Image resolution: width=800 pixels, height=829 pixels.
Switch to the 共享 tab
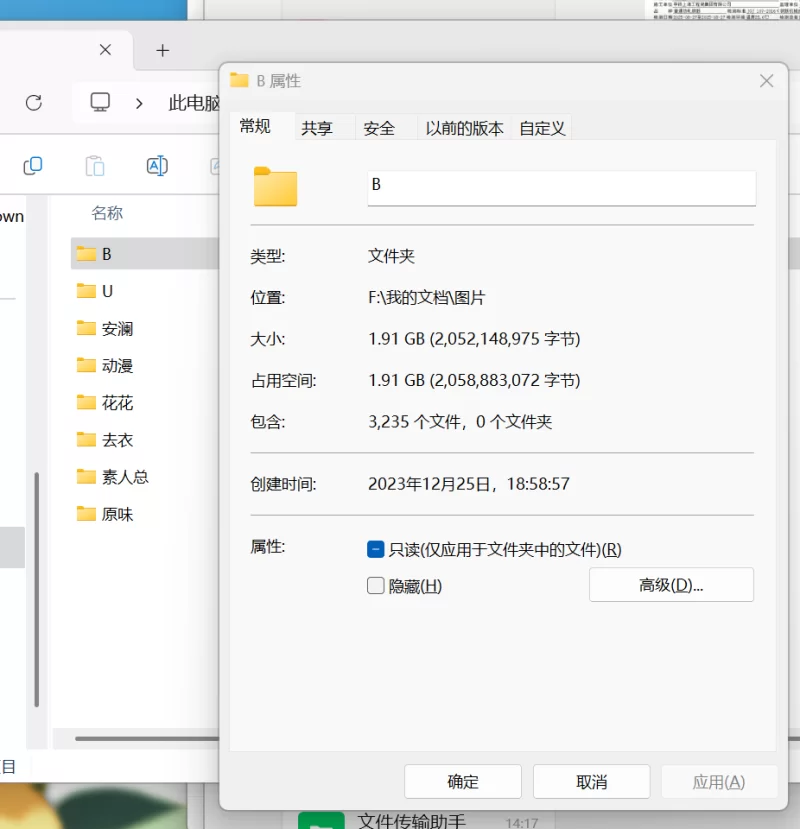(317, 128)
